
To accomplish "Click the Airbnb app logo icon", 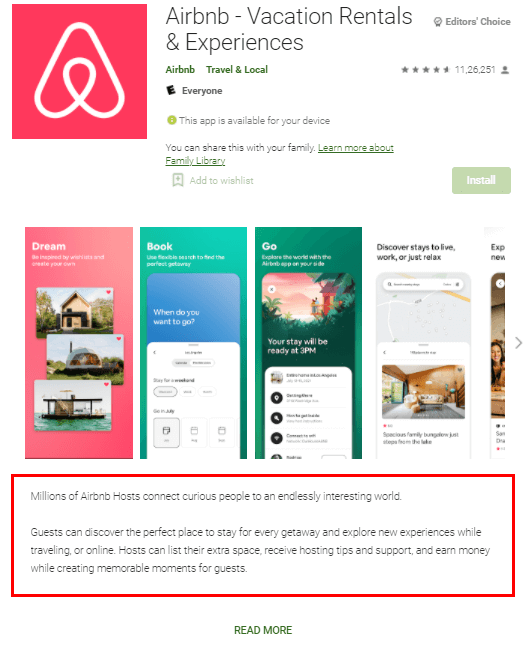I will (x=79, y=71).
